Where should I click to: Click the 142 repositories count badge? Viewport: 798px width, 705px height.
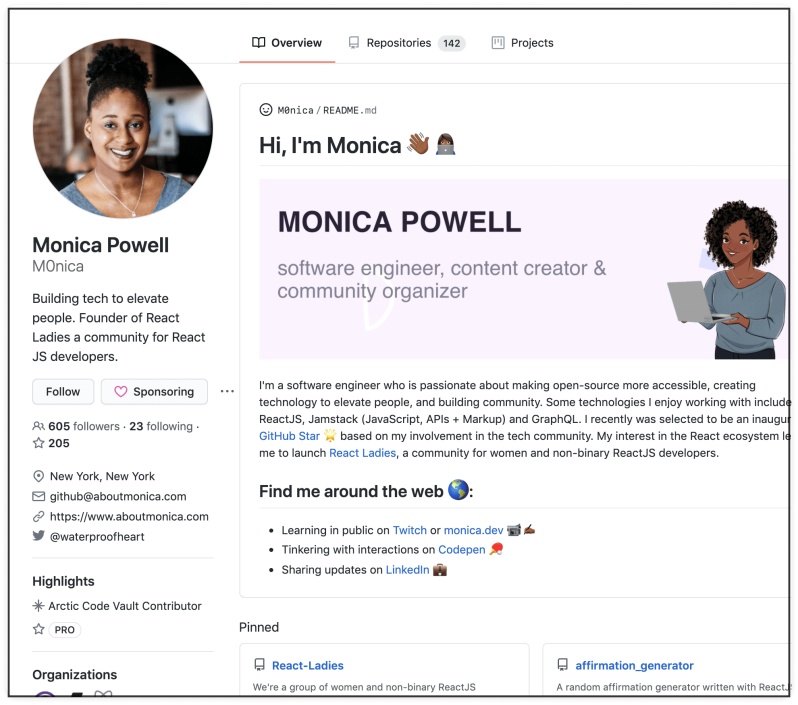pos(451,43)
